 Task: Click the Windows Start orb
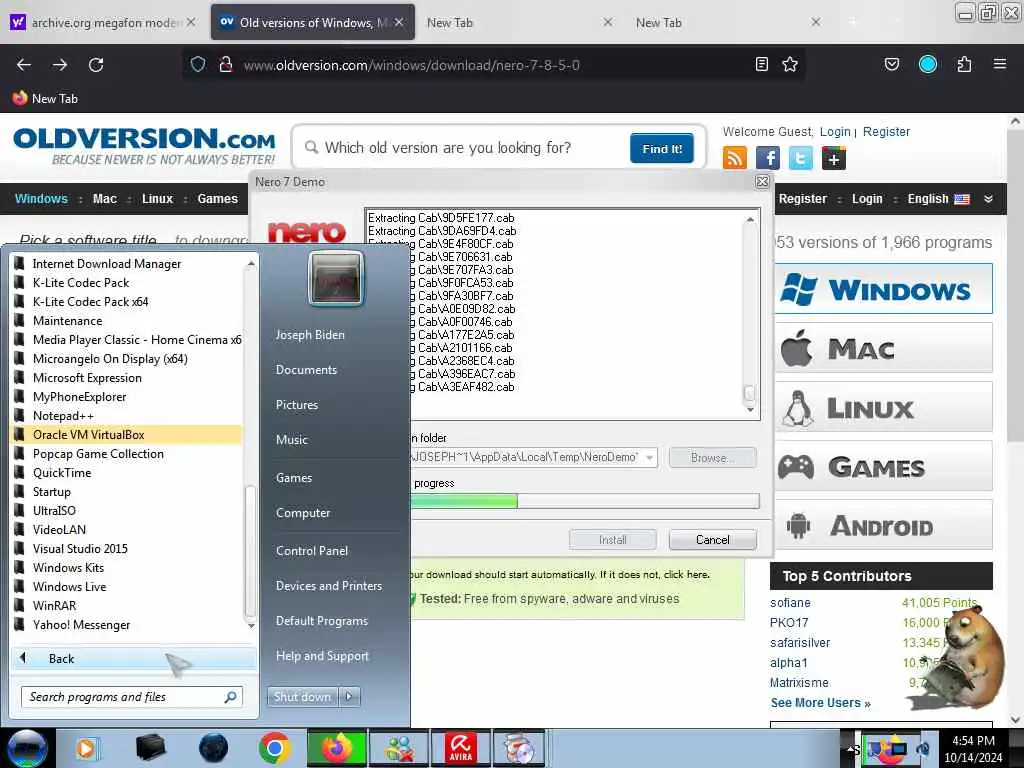(x=27, y=748)
